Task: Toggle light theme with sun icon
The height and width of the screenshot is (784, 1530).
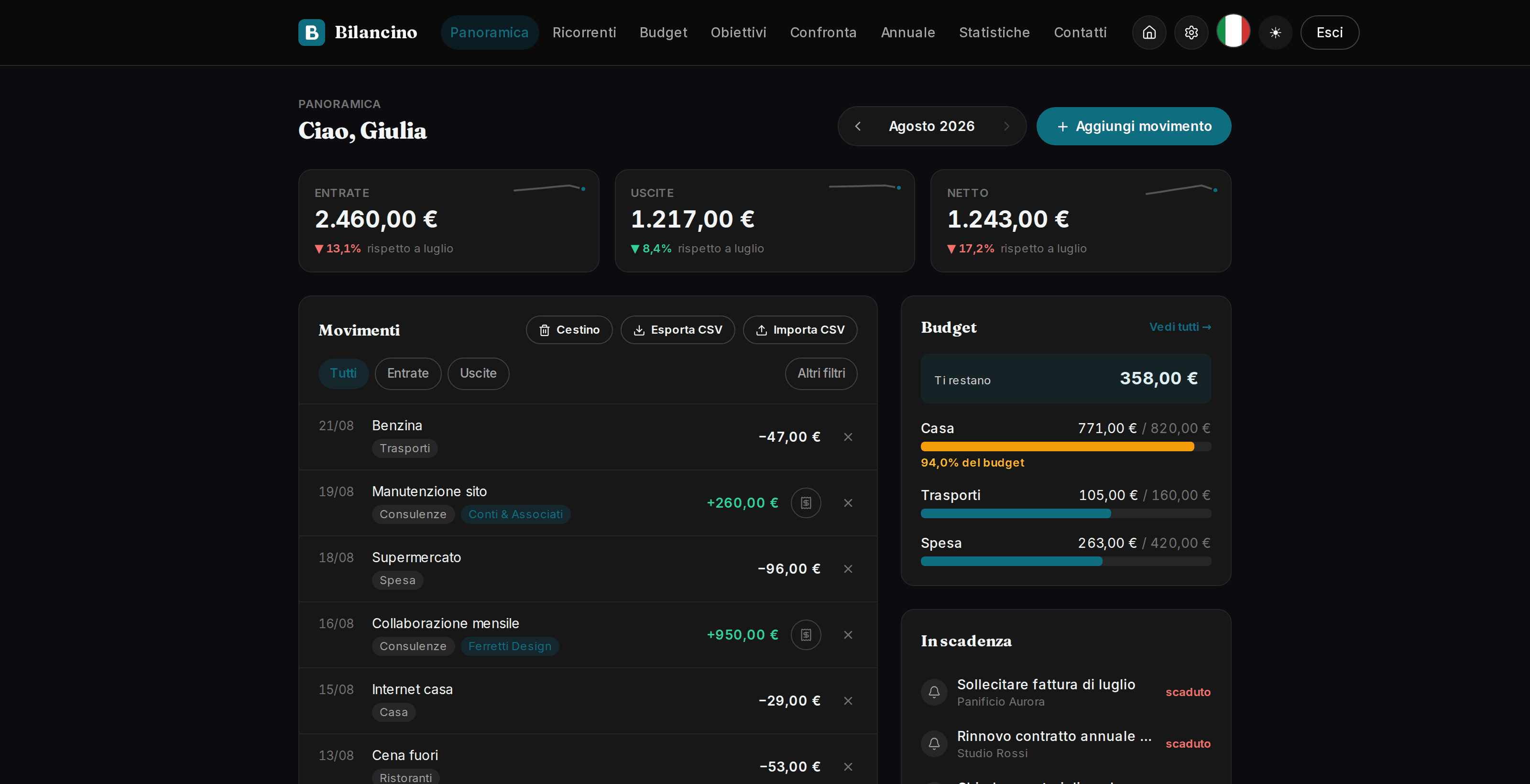Action: (x=1275, y=32)
